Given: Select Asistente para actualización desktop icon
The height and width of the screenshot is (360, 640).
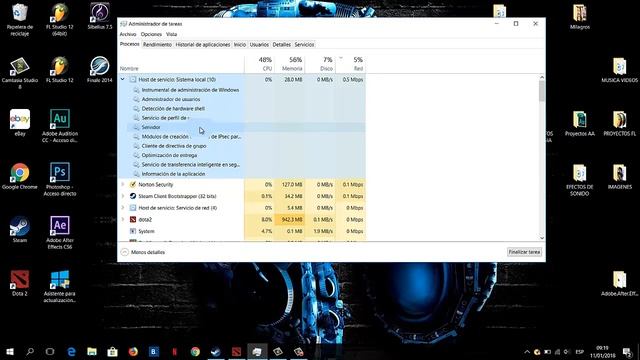Looking at the screenshot, I should pos(60,286).
